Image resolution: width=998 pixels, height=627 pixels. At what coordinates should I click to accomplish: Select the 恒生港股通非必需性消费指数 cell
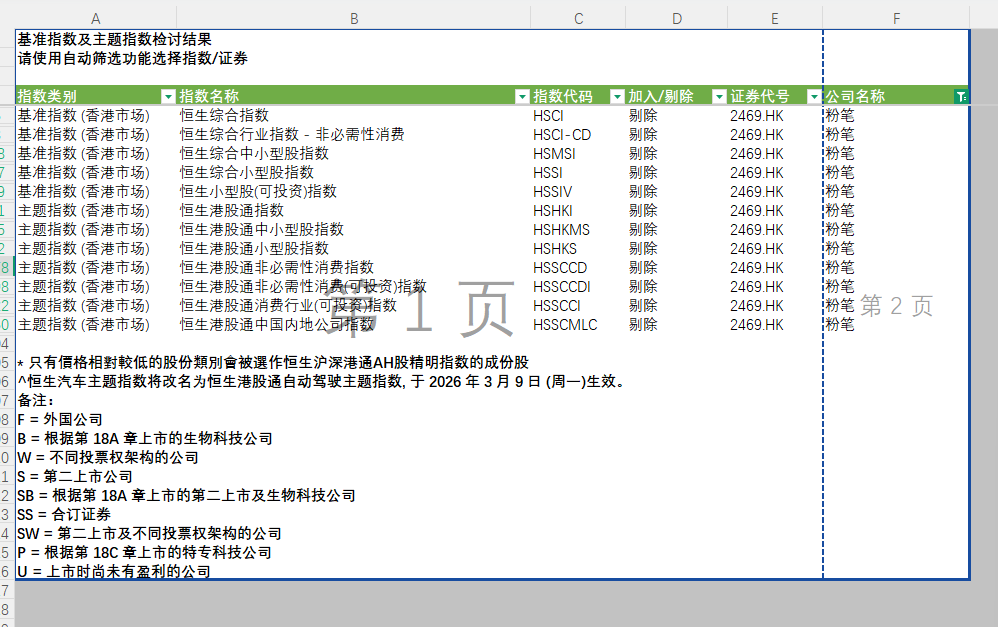(276, 267)
